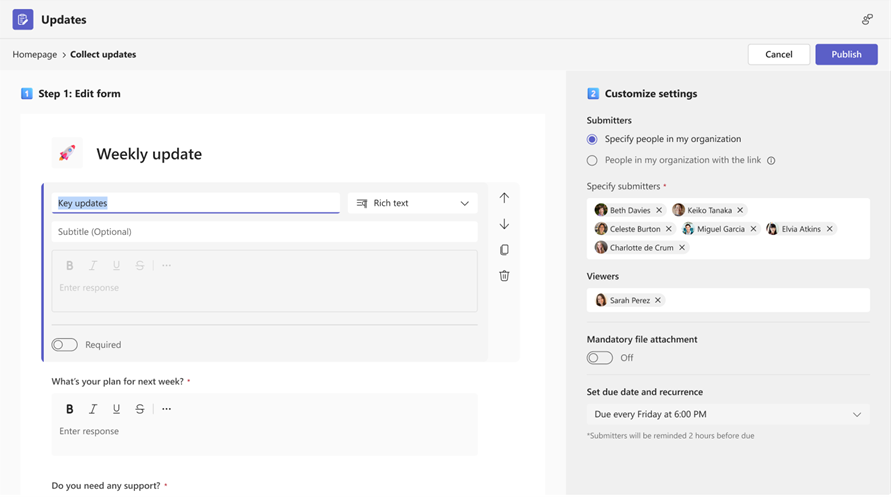Expand the due date and recurrence dropdown
Viewport: 891px width, 497px height.
pyautogui.click(x=727, y=414)
